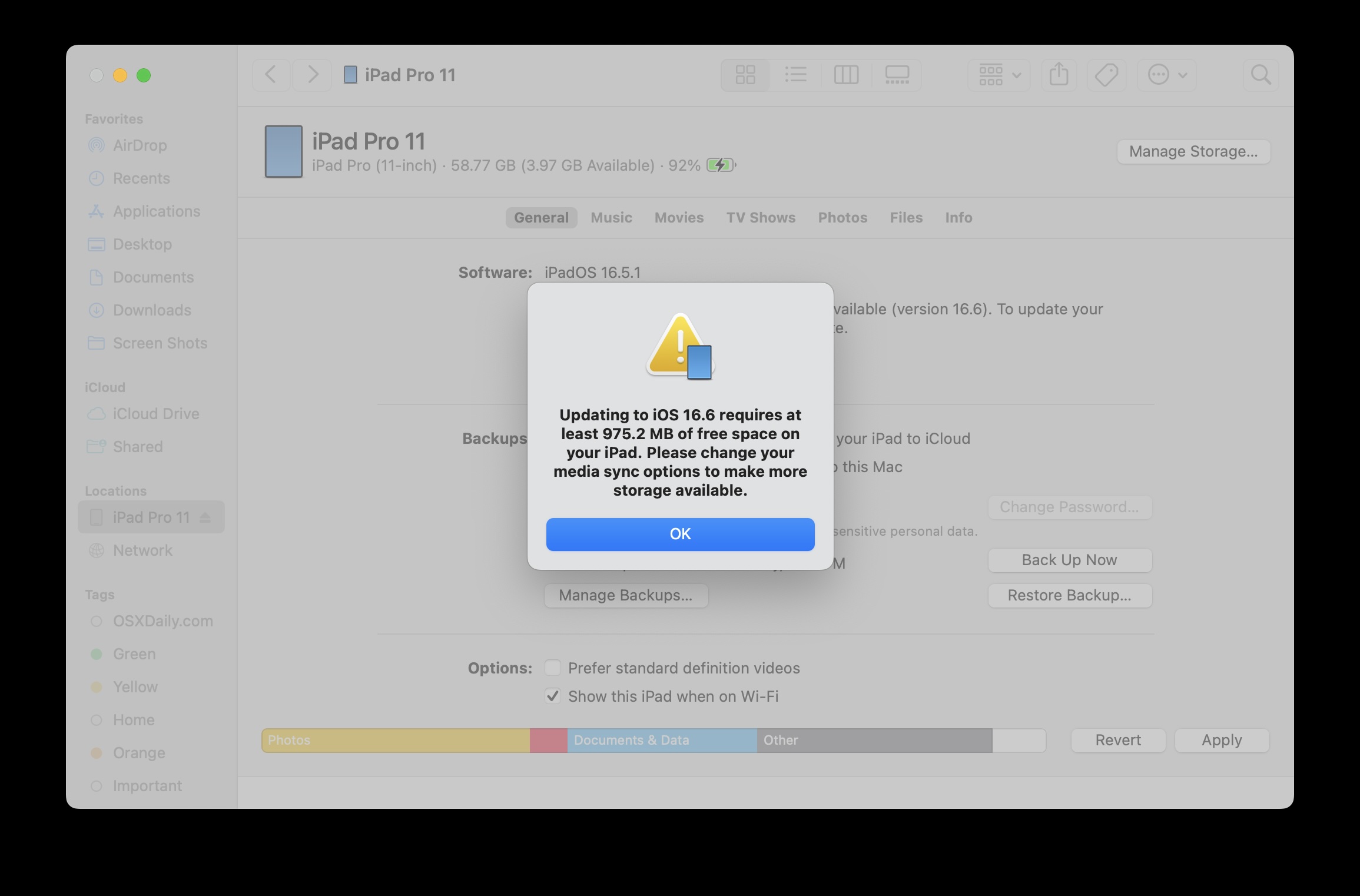Open the more actions ellipsis dropdown
Image resolution: width=1360 pixels, height=896 pixels.
point(1167,75)
